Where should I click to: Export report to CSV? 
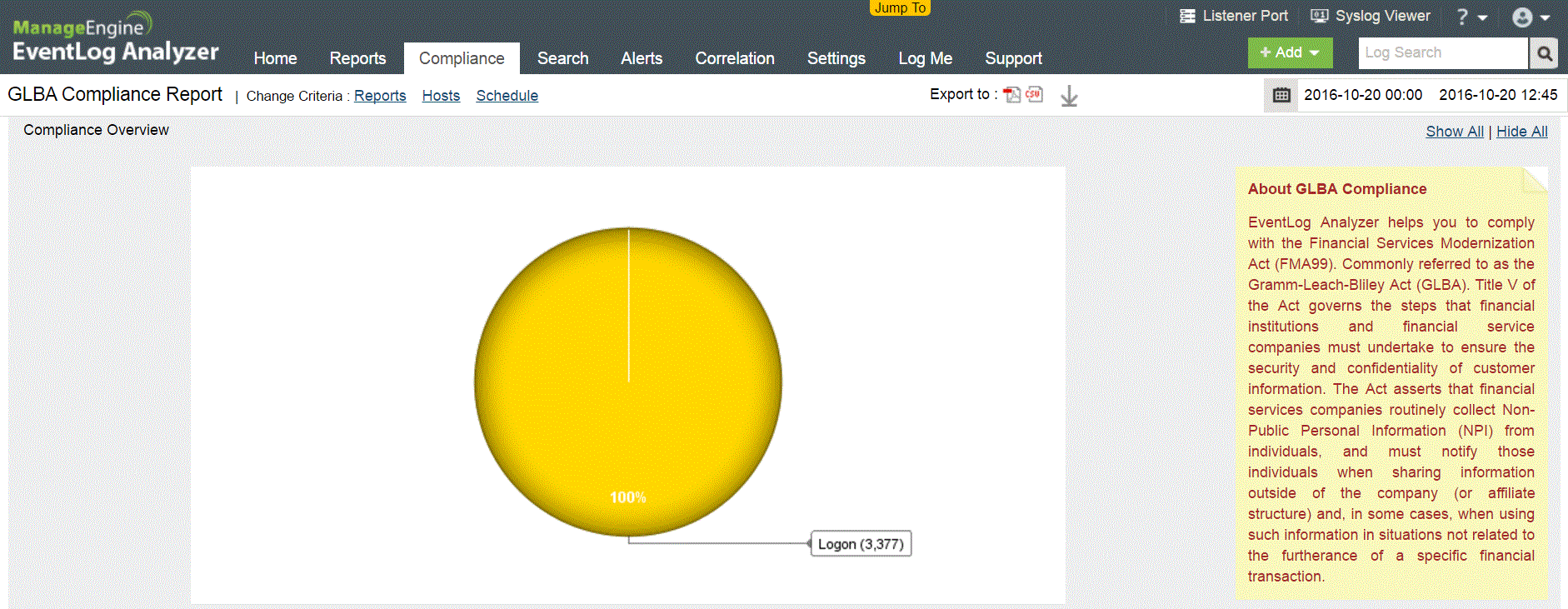coord(1034,94)
